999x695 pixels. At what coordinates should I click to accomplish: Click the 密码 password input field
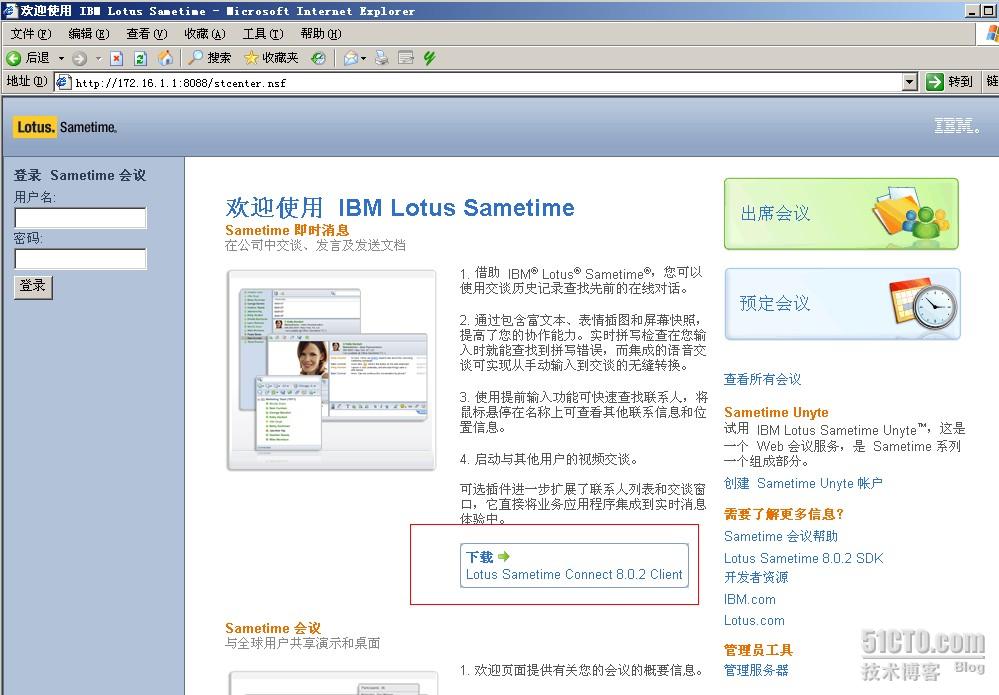tap(80, 259)
